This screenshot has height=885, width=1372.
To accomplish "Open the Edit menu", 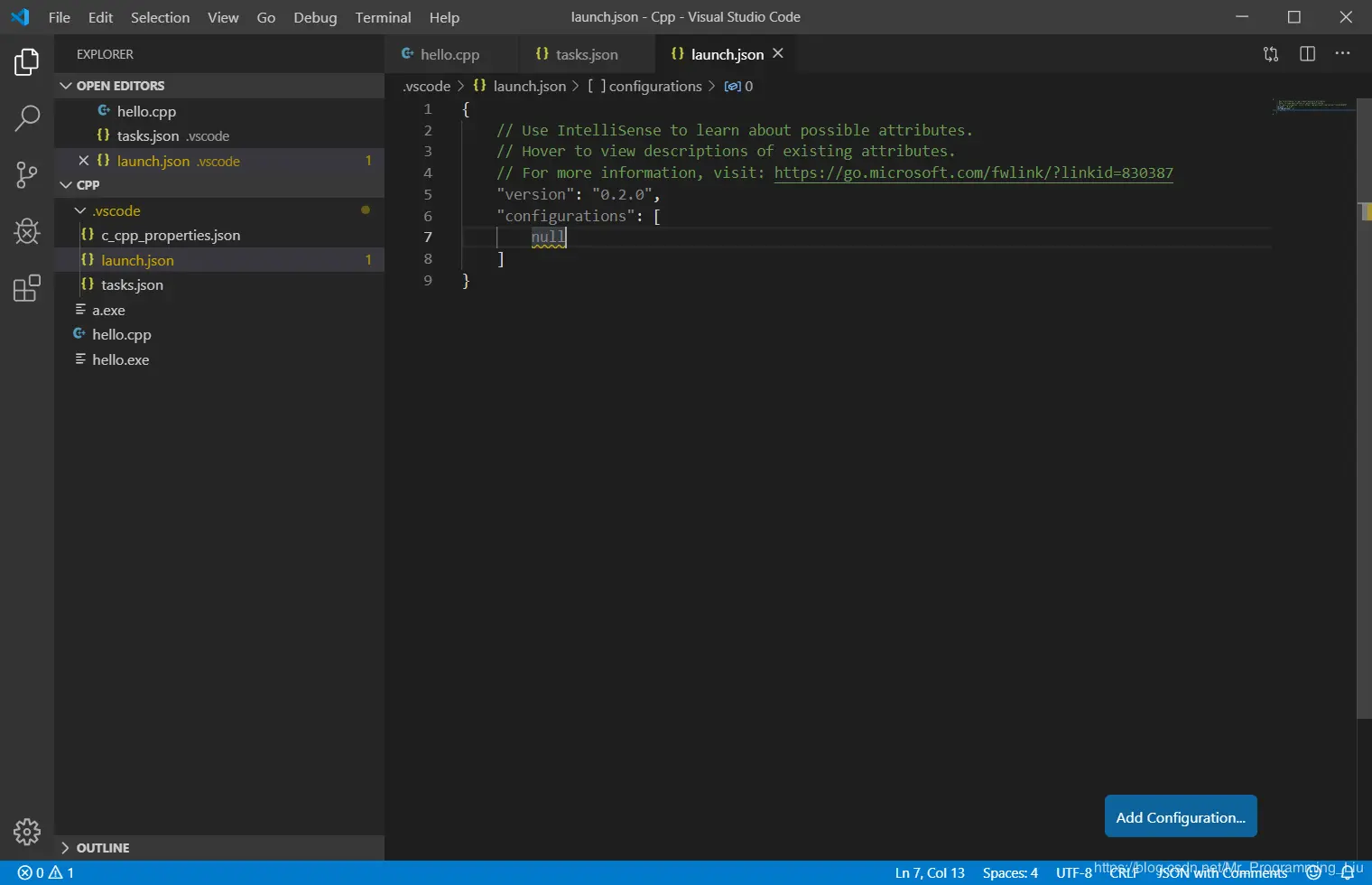I will click(x=100, y=17).
